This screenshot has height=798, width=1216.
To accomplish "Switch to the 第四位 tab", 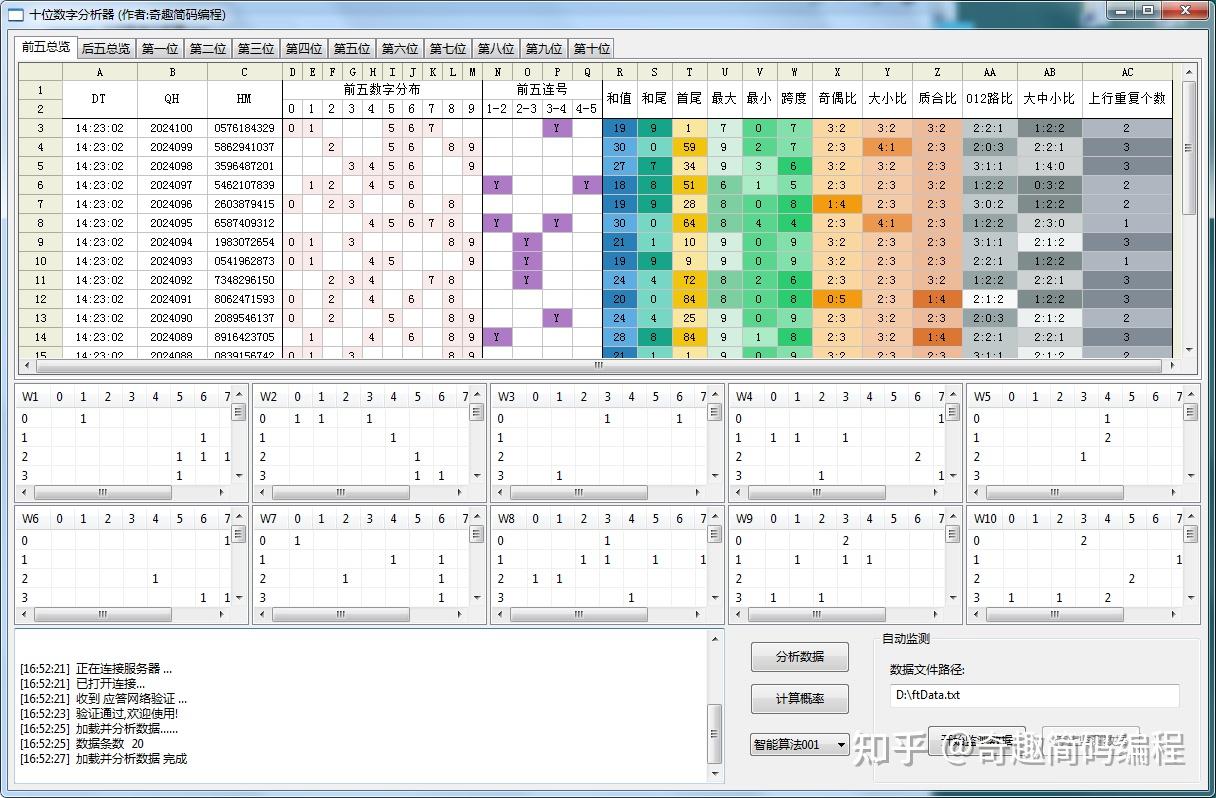I will click(304, 48).
